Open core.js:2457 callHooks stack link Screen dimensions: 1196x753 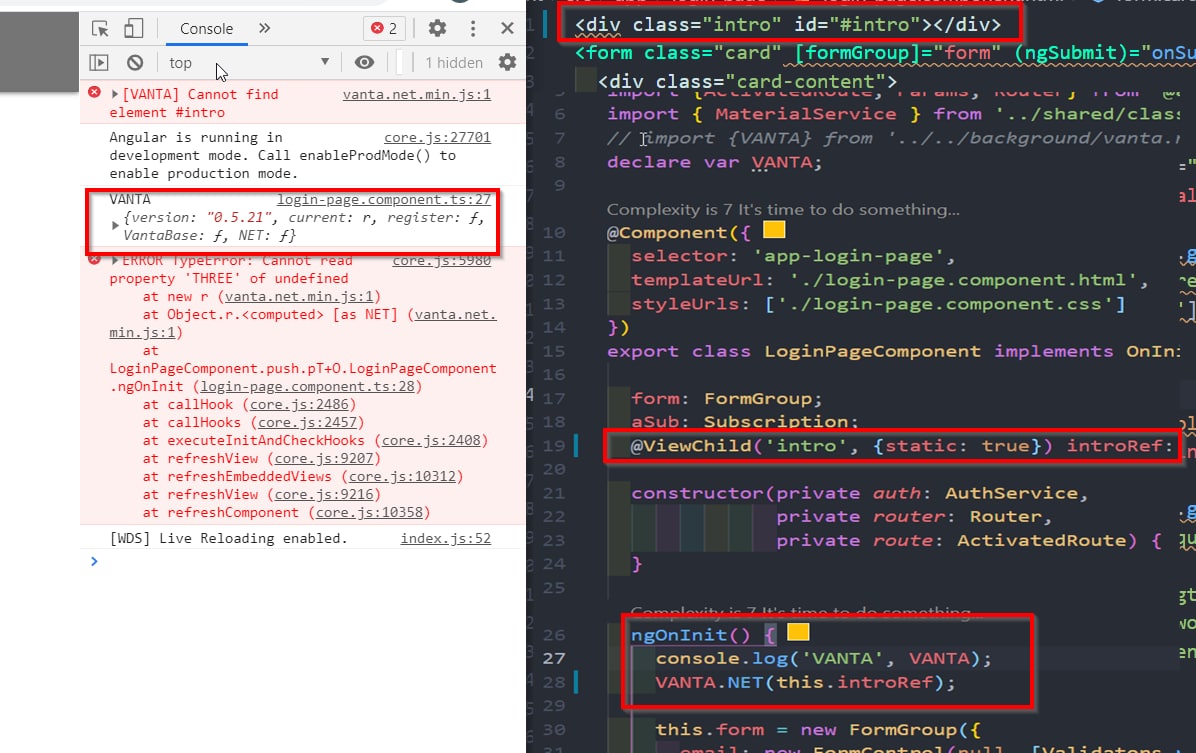pos(307,423)
